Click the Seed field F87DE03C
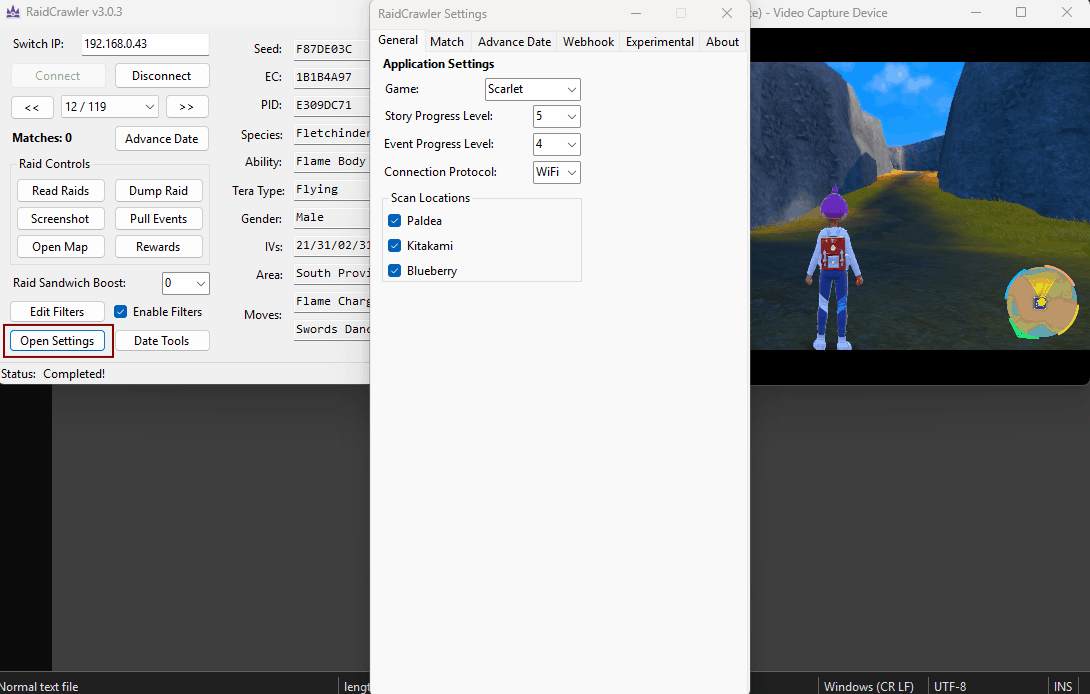The height and width of the screenshot is (694, 1090). click(x=332, y=49)
